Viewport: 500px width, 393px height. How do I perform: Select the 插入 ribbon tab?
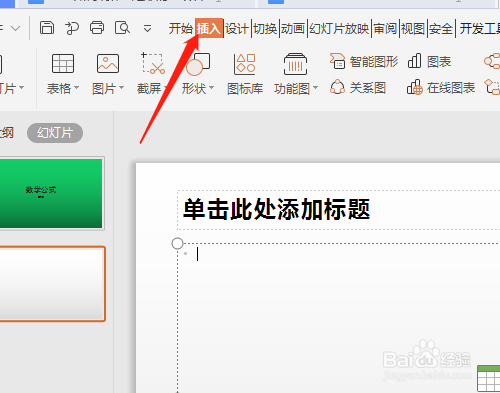[209, 28]
